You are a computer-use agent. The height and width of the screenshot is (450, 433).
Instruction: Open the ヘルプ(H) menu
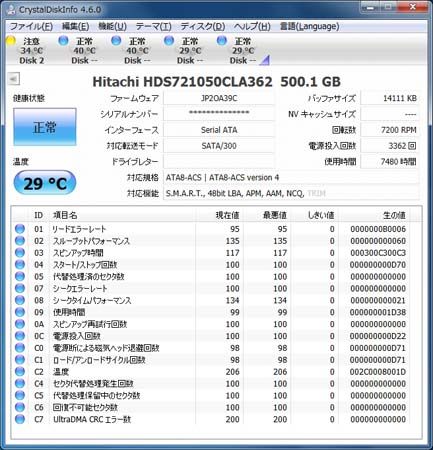coord(252,26)
